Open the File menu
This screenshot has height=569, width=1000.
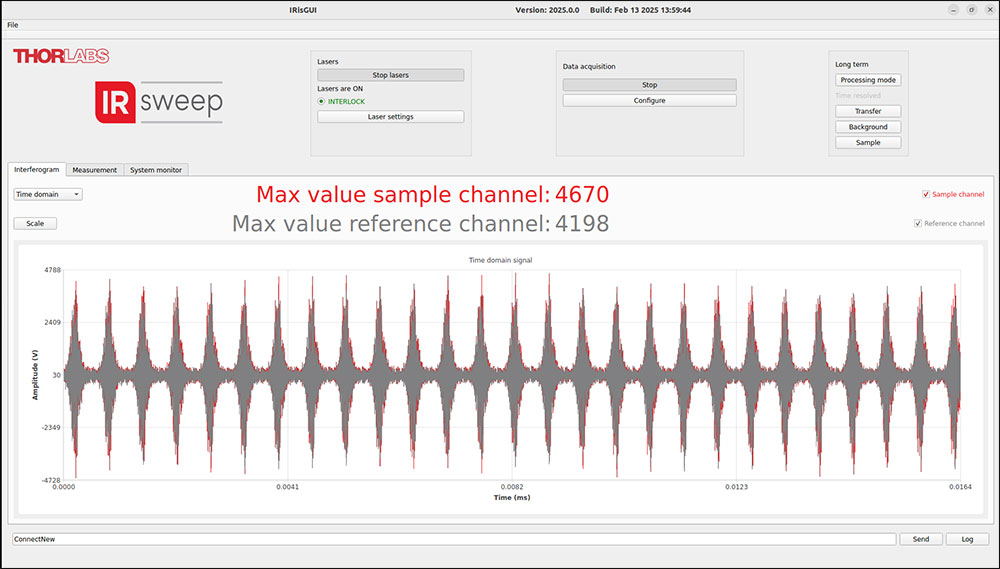click(x=13, y=25)
